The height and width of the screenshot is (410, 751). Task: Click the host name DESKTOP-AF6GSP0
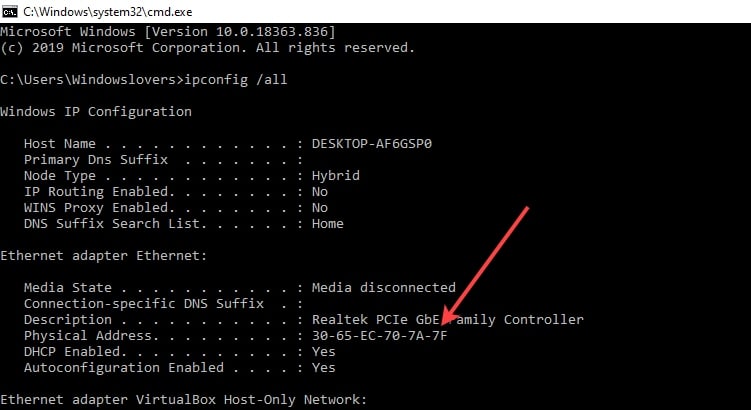(372, 144)
